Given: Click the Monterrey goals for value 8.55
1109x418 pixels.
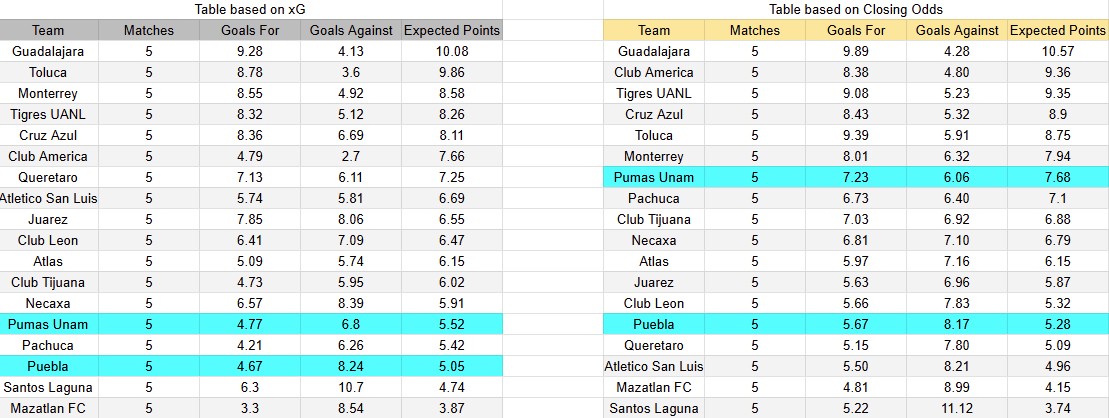Looking at the screenshot, I should (x=249, y=93).
